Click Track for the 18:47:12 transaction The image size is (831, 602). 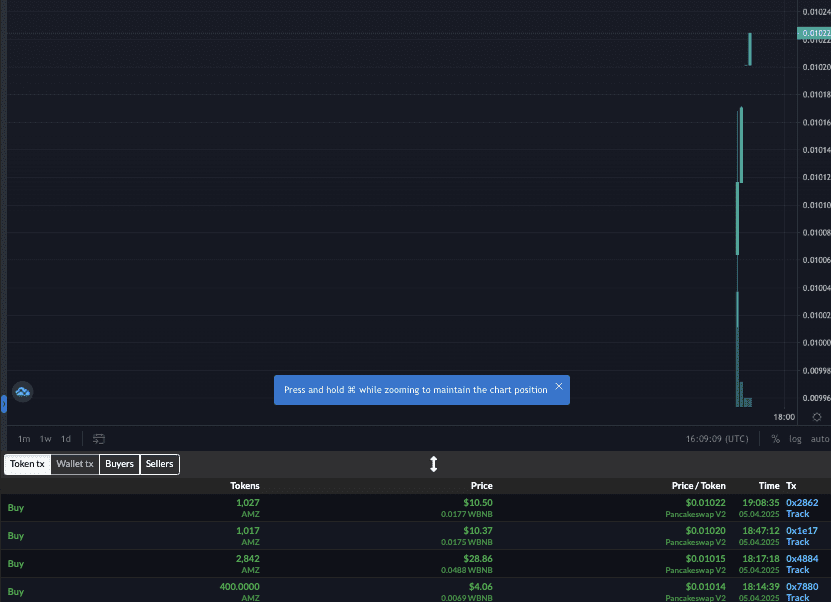point(798,542)
